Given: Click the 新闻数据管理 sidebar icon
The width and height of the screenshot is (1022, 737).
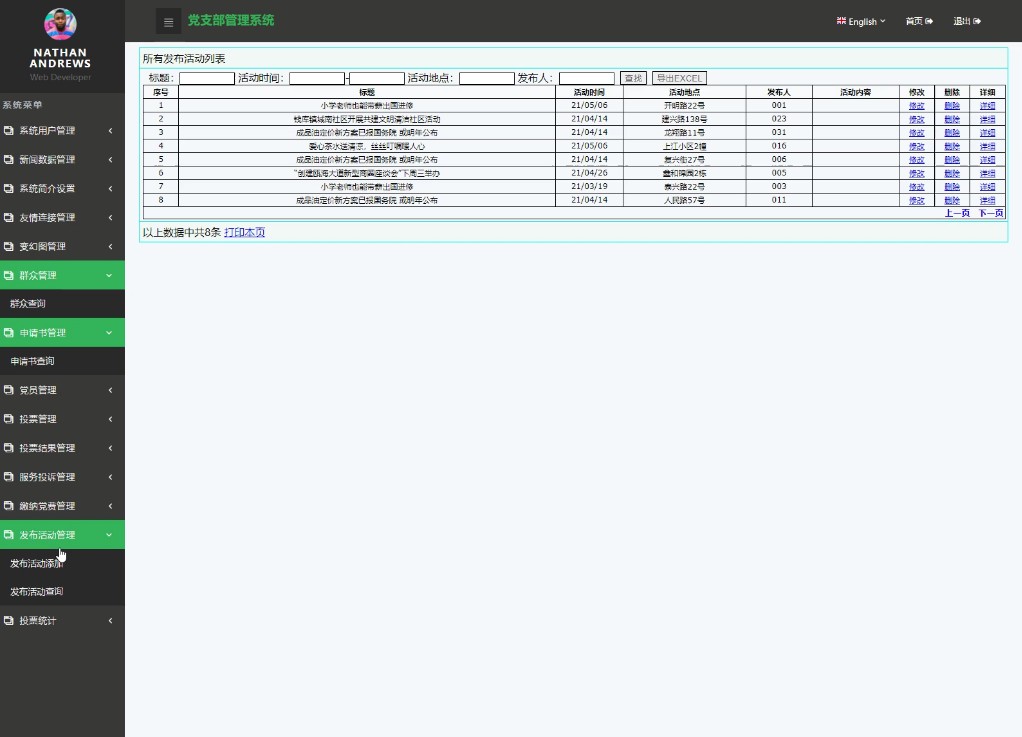Looking at the screenshot, I should (9, 160).
